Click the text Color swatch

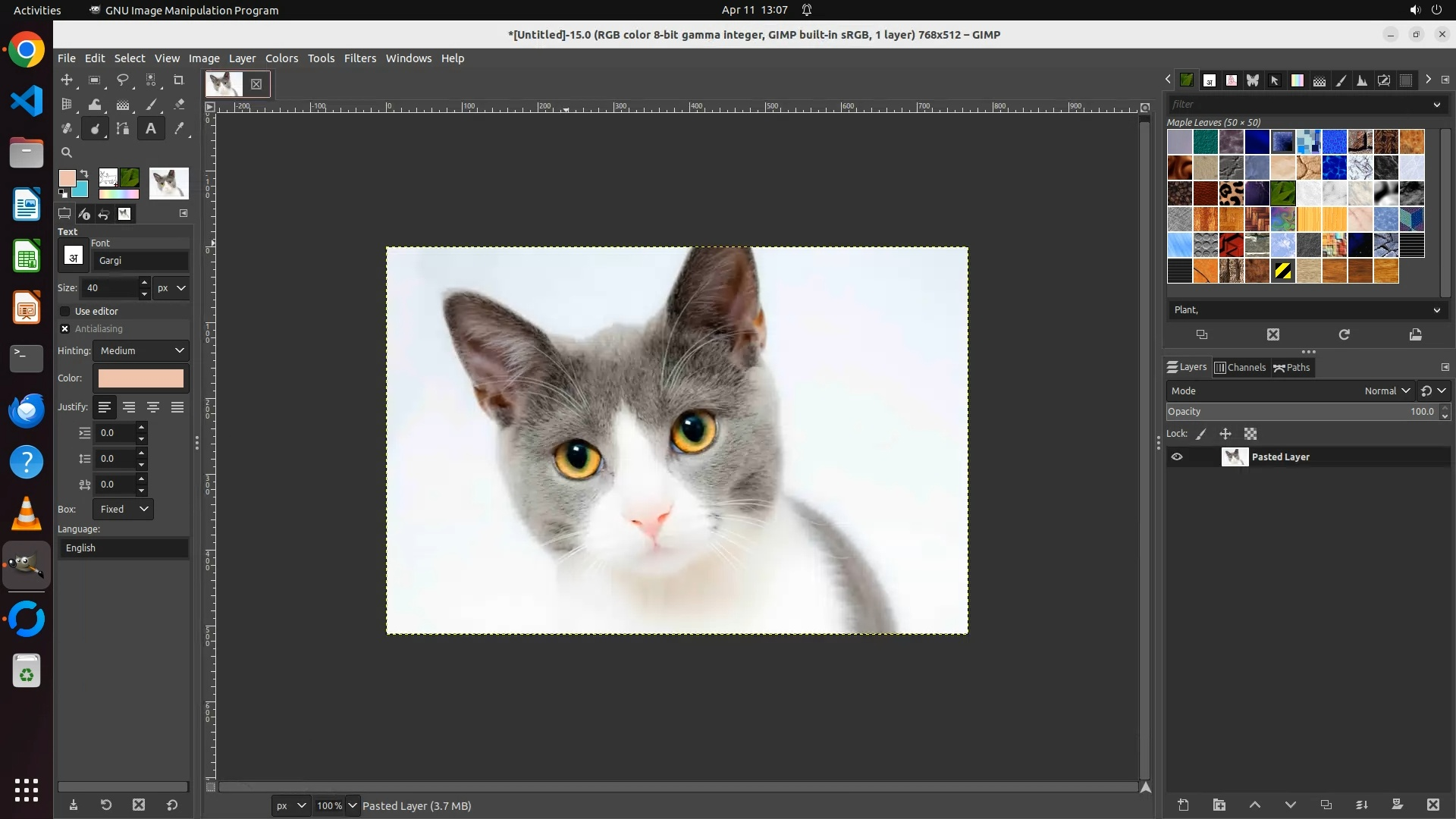coord(141,378)
